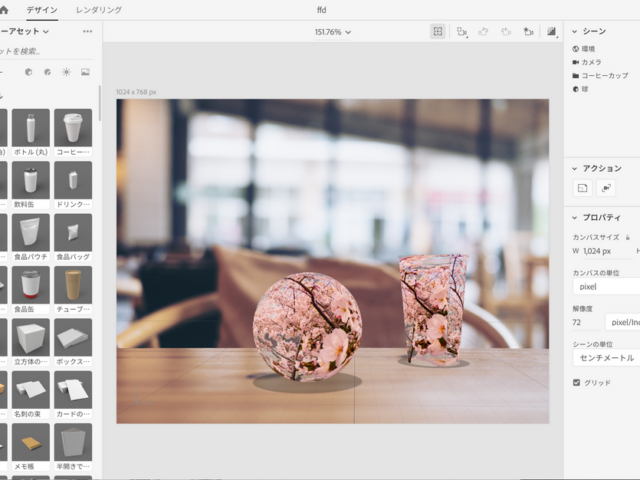This screenshot has height=480, width=640.
Task: Switch to the デザイン tab
Action: [42, 10]
